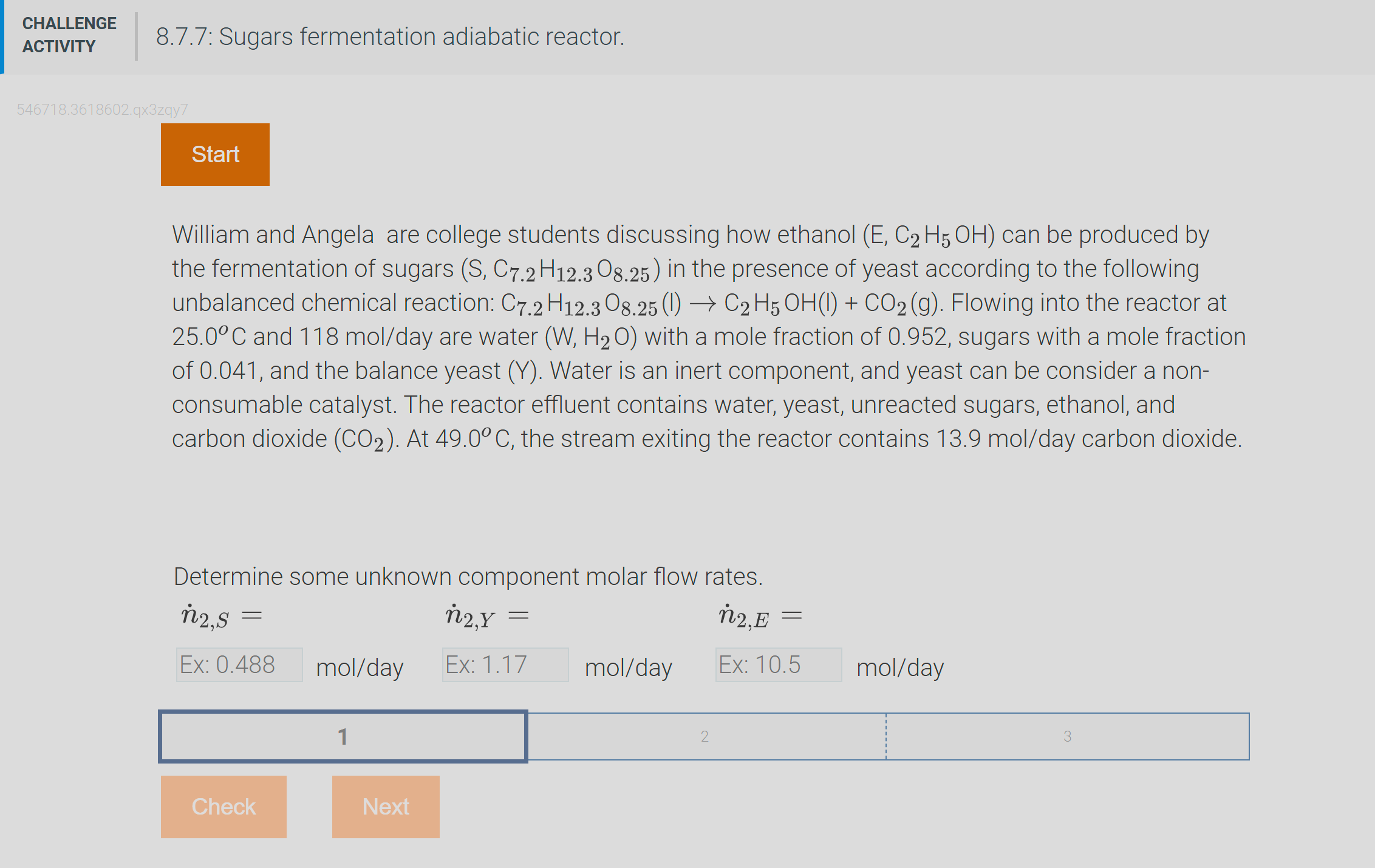Image resolution: width=1375 pixels, height=868 pixels.
Task: Click Next to advance the activity
Action: click(x=385, y=807)
